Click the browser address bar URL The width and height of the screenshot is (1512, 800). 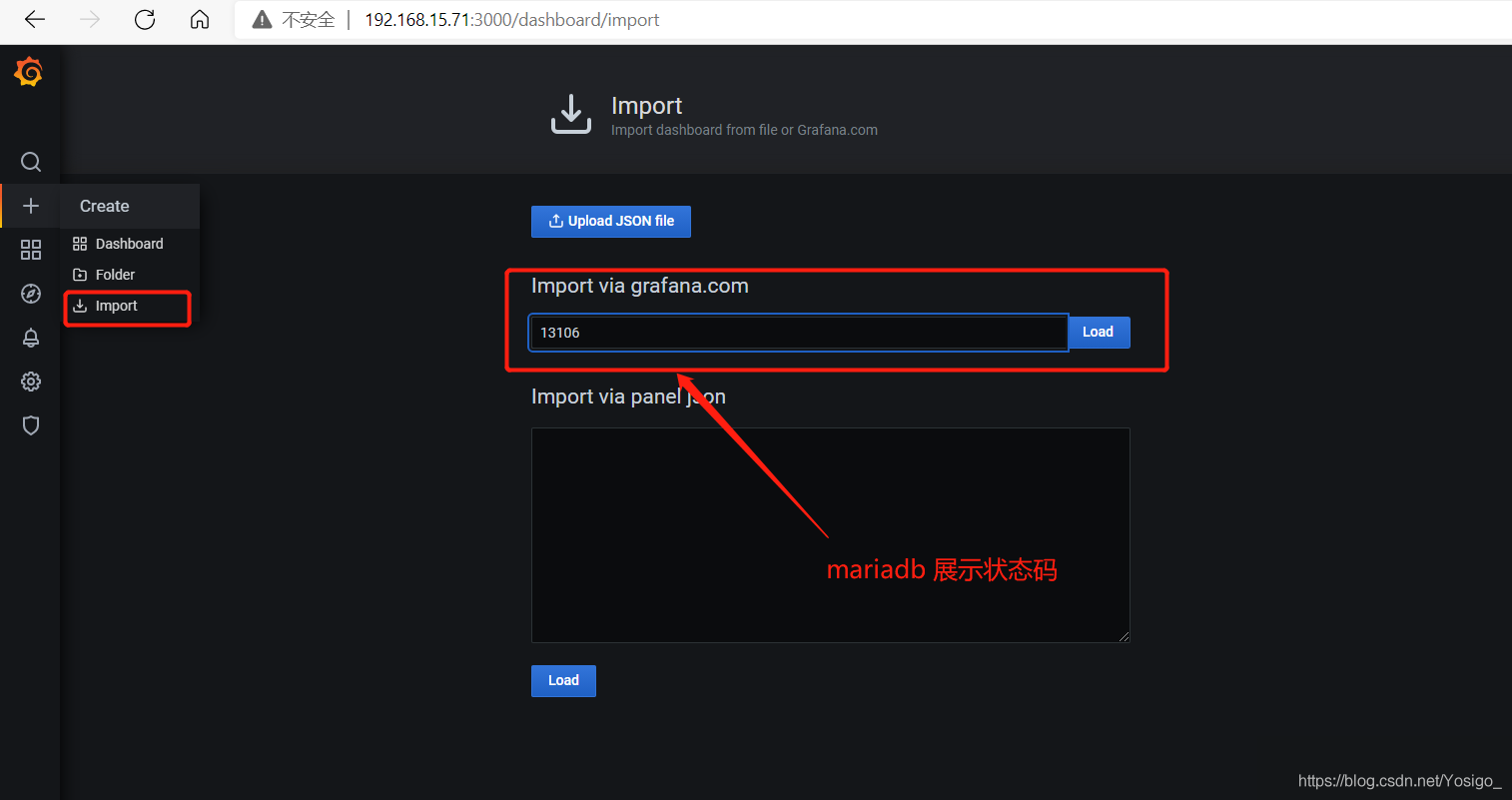click(x=512, y=20)
